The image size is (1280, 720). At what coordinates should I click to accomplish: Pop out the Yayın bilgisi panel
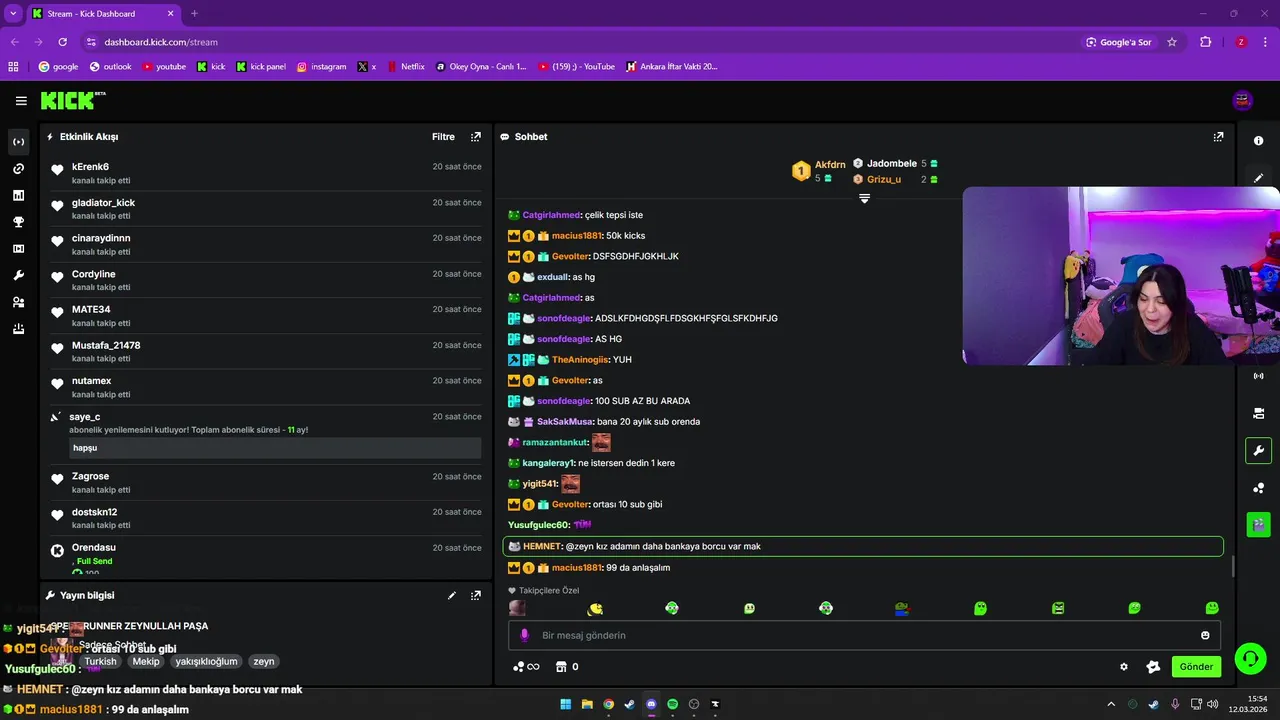(x=476, y=595)
